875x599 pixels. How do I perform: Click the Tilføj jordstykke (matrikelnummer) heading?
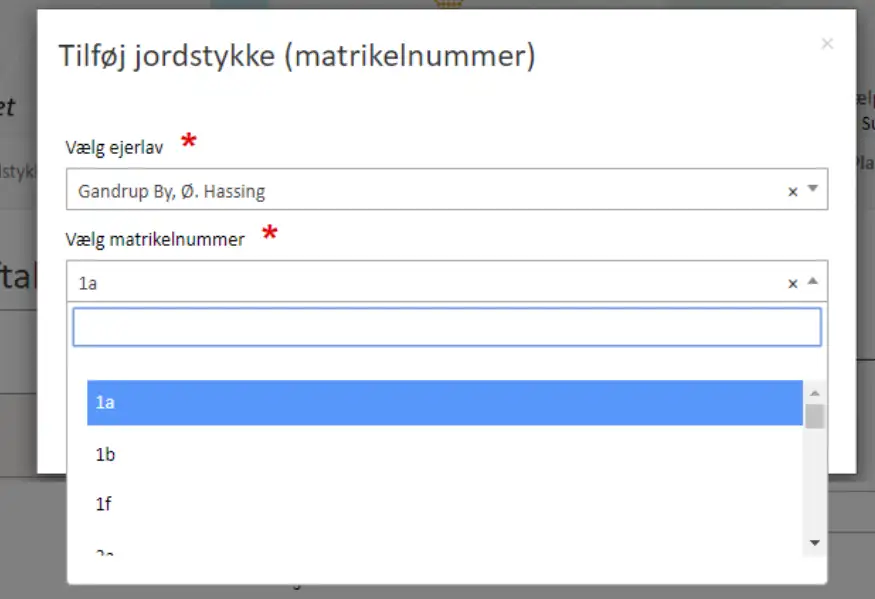(297, 56)
